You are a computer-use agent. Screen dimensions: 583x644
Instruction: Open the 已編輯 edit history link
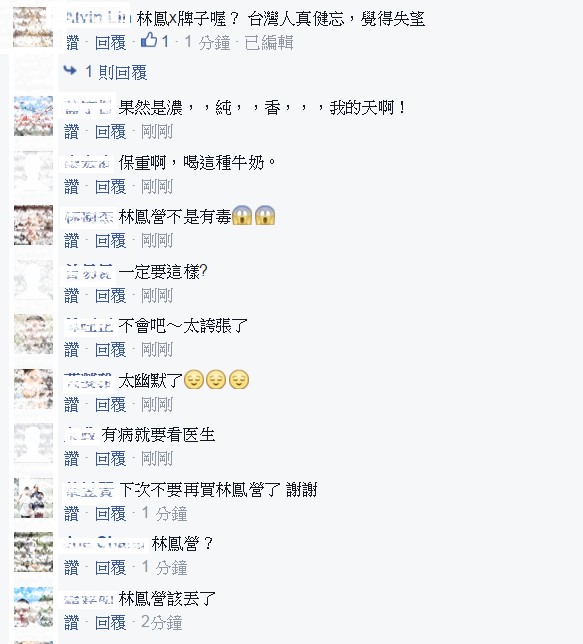pyautogui.click(x=269, y=43)
